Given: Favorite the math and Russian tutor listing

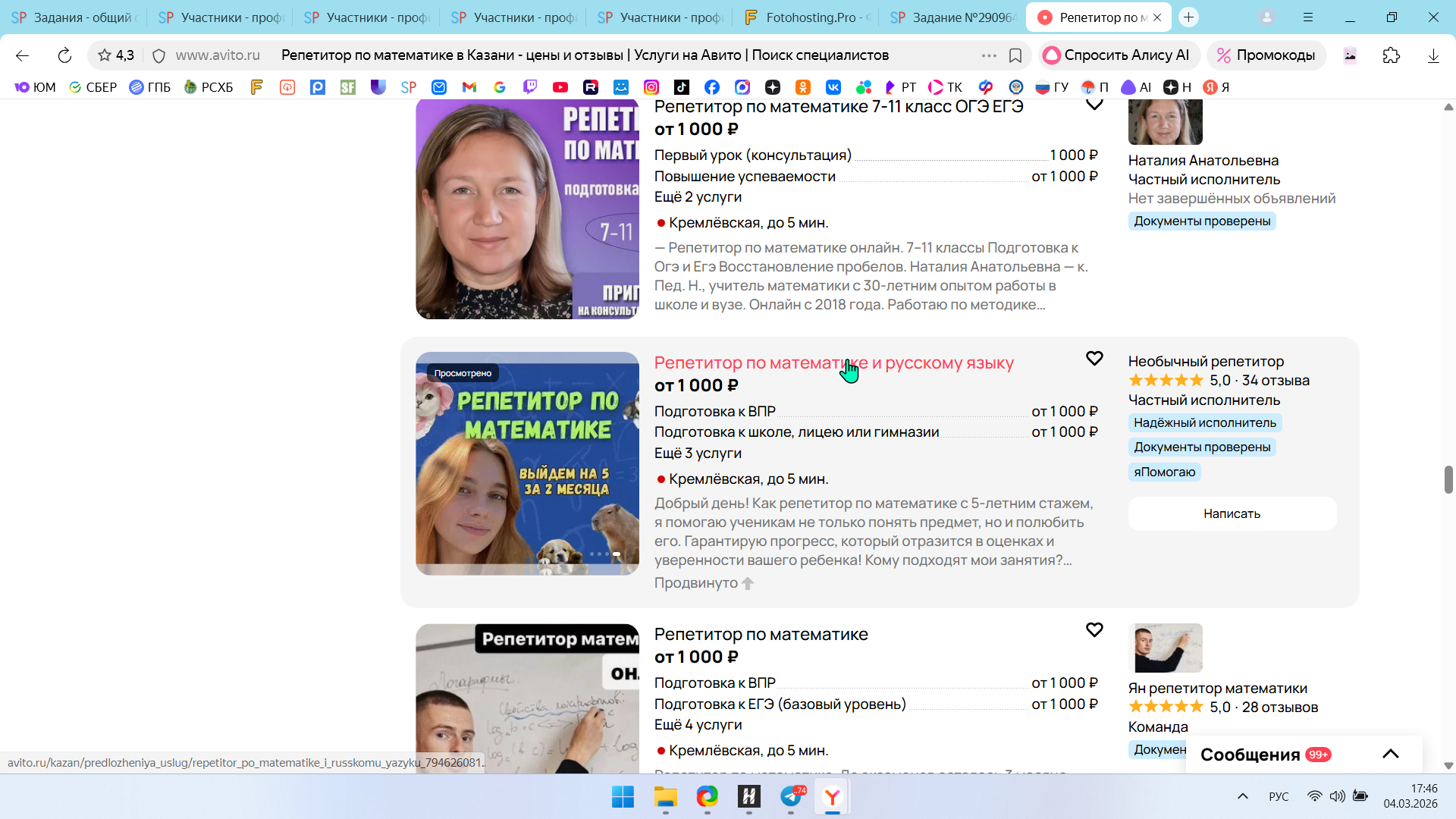Looking at the screenshot, I should click(x=1094, y=359).
